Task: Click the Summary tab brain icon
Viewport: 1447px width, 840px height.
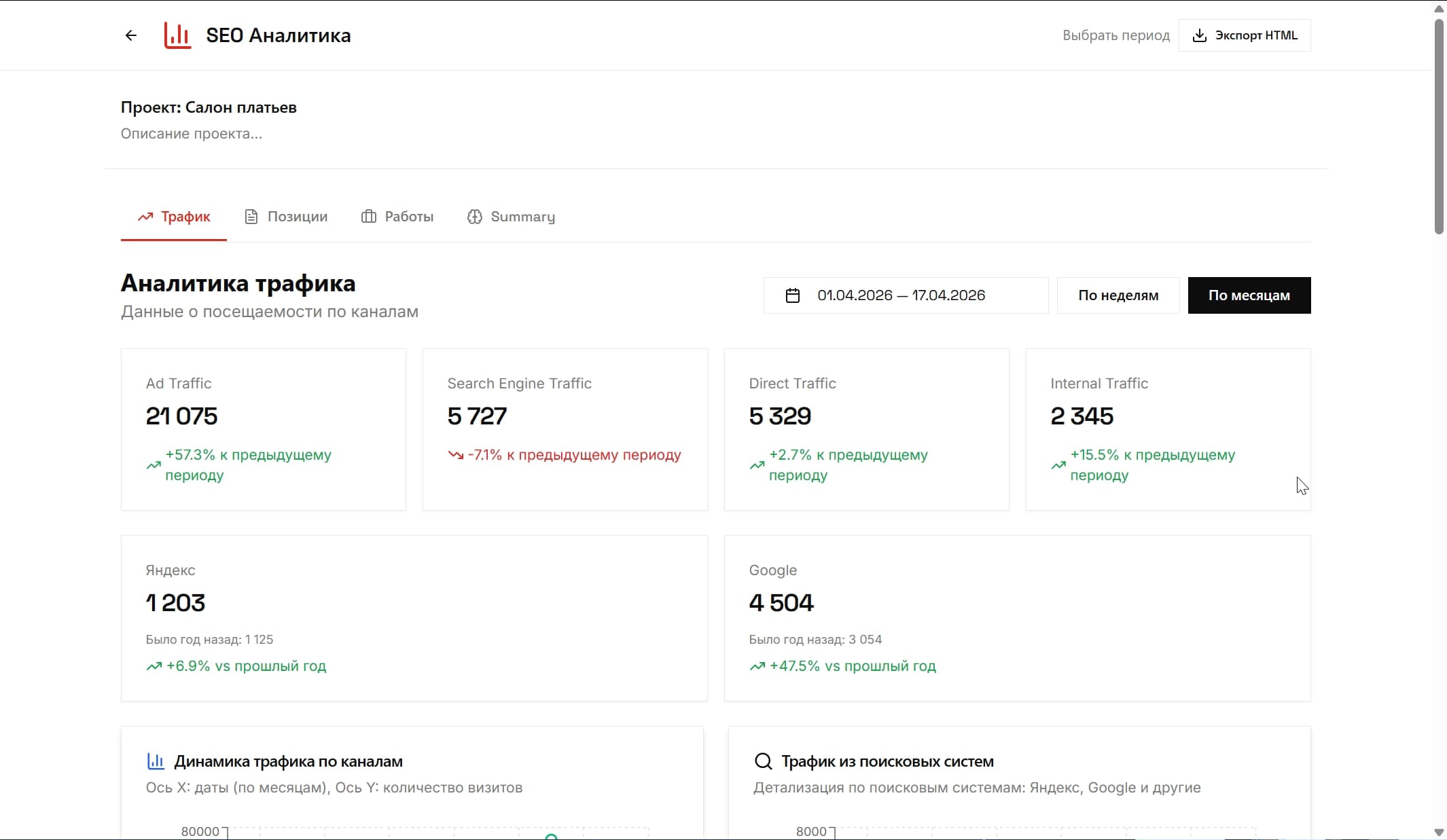Action: (x=475, y=217)
